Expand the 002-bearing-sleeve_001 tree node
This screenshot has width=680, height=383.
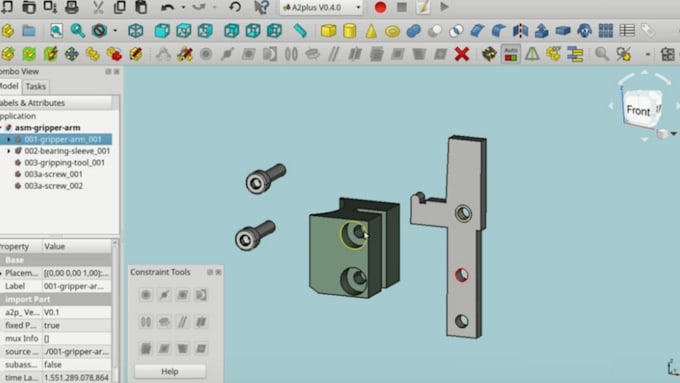9,151
